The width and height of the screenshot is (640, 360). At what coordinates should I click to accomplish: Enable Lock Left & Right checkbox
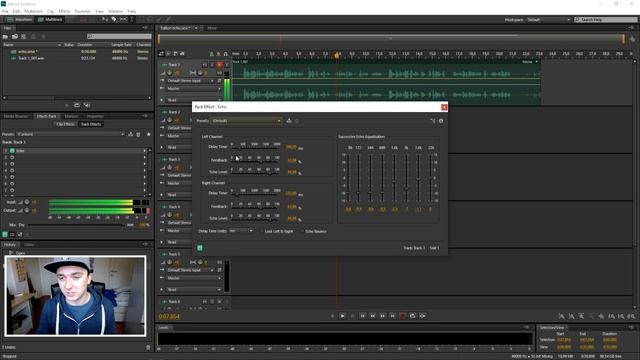click(x=262, y=231)
